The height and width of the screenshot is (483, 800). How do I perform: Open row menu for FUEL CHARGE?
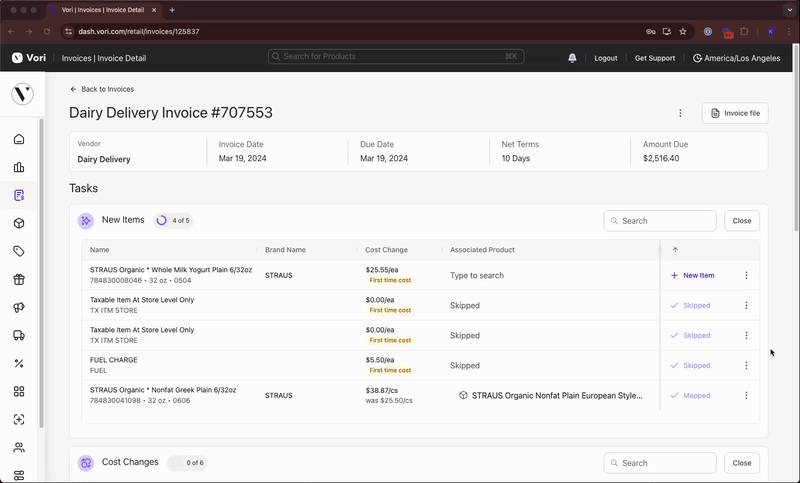pyautogui.click(x=746, y=366)
